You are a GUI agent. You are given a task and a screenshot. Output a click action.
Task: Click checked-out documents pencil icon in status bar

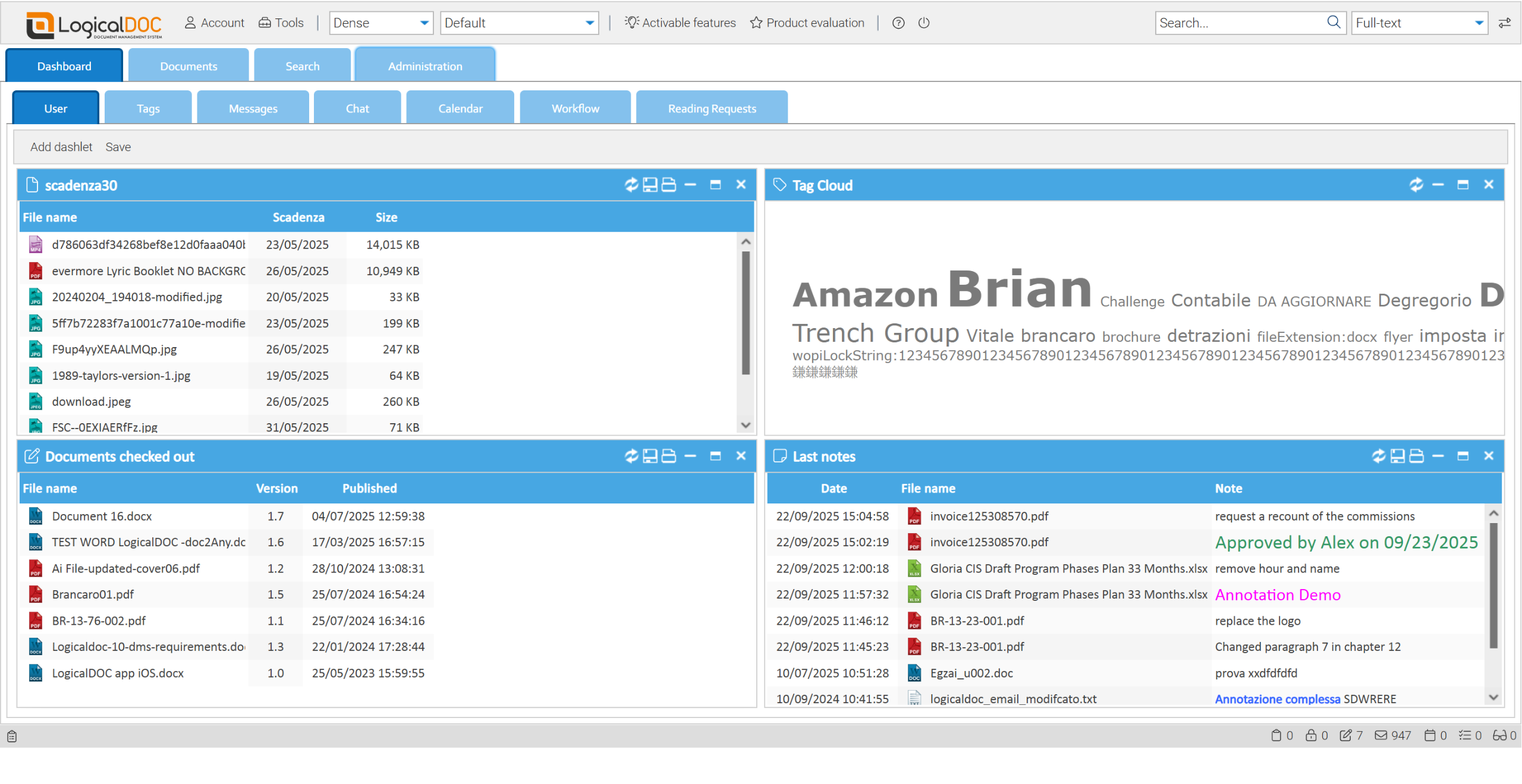(1345, 736)
